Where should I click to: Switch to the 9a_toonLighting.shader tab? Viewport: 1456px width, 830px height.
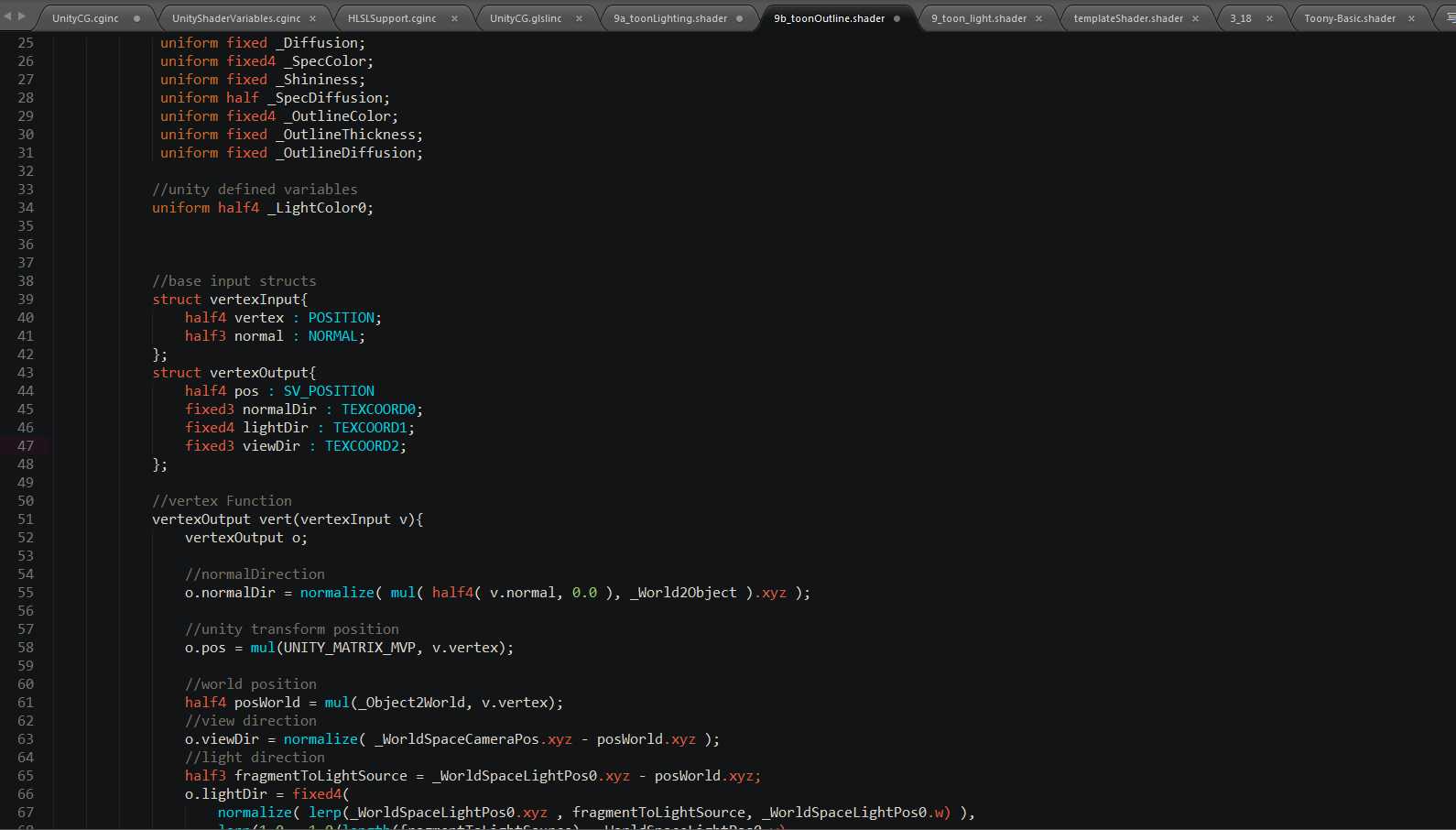670,18
